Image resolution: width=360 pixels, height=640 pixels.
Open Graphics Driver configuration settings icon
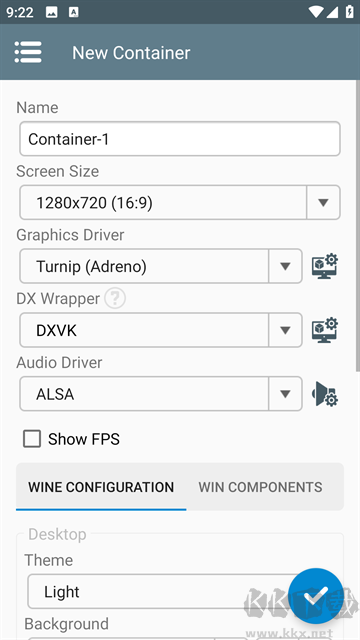point(325,267)
